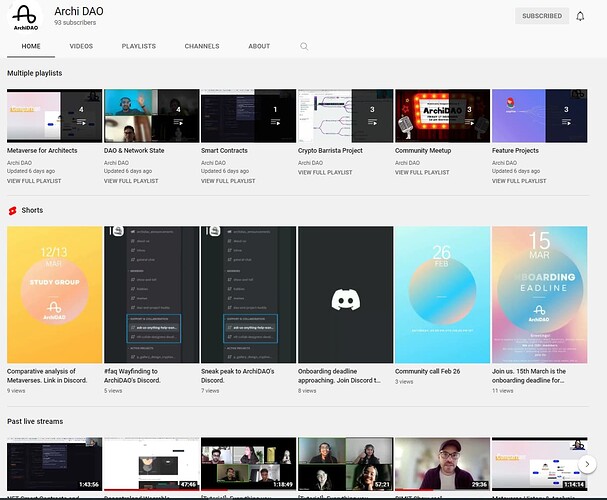This screenshot has width=607, height=500.
Task: Play the 1:43:56 live stream video
Action: [55, 464]
